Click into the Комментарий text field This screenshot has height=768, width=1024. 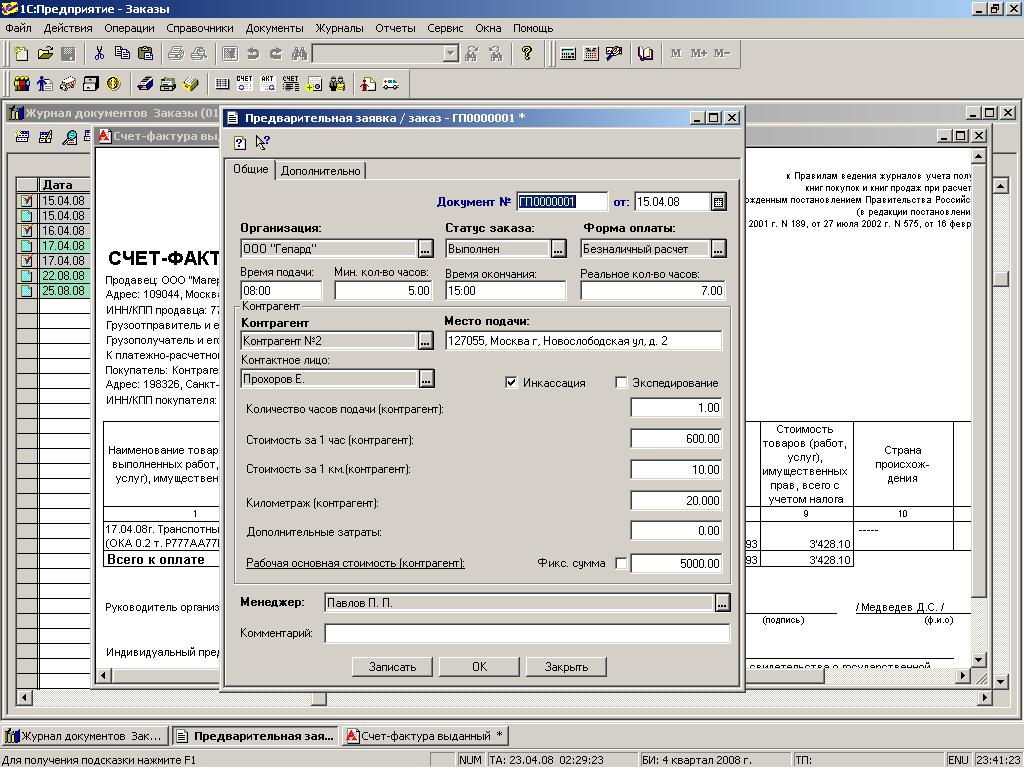click(527, 633)
